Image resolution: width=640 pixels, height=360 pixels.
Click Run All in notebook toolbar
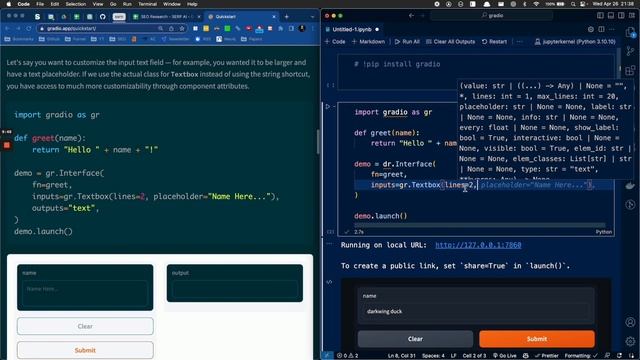pos(407,42)
